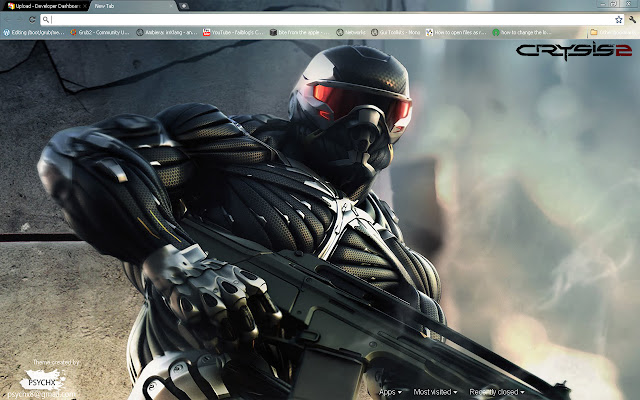Click the reload page button
Viewport: 640px width, 400px height.
point(32,19)
